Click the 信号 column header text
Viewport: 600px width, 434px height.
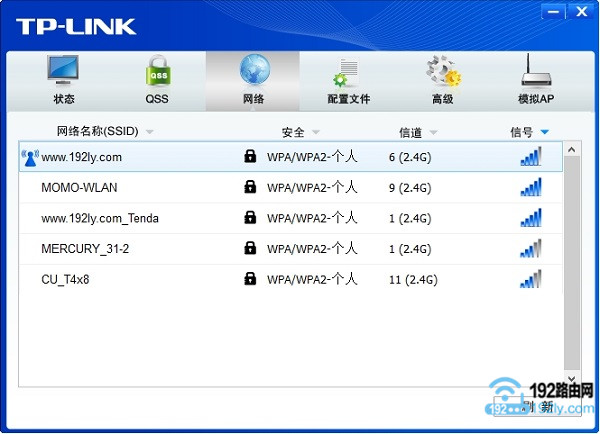(522, 132)
